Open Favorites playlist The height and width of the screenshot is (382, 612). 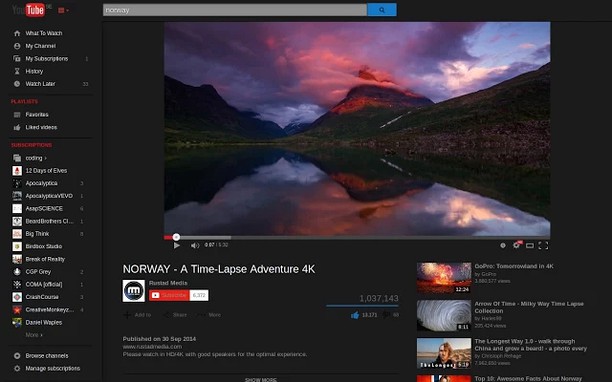click(37, 115)
